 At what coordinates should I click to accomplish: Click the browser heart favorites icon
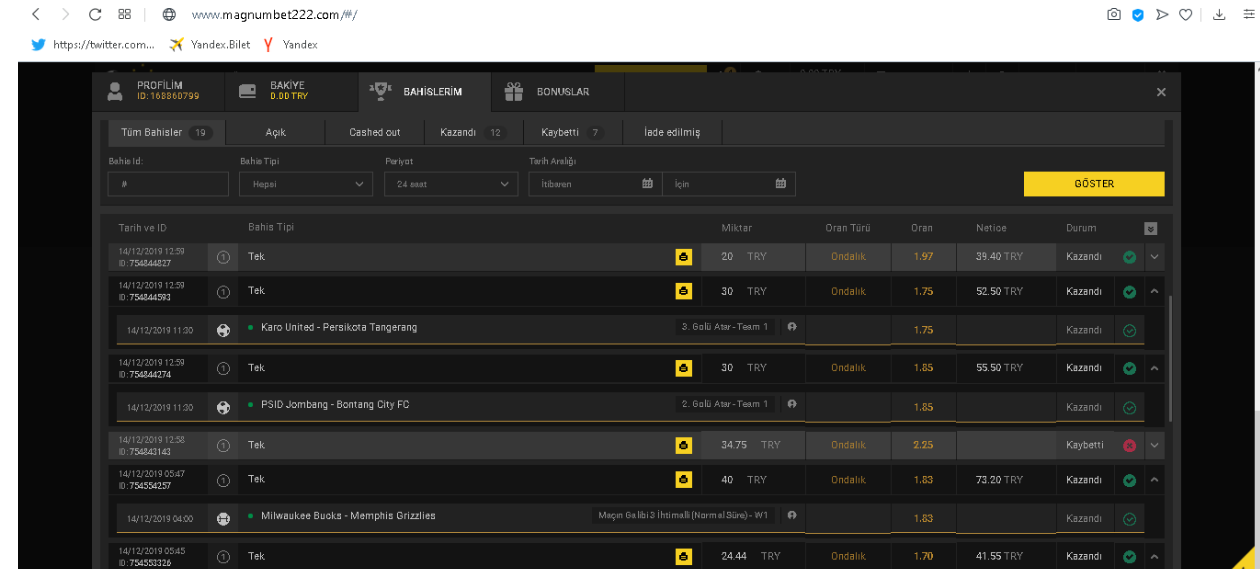[1185, 14]
